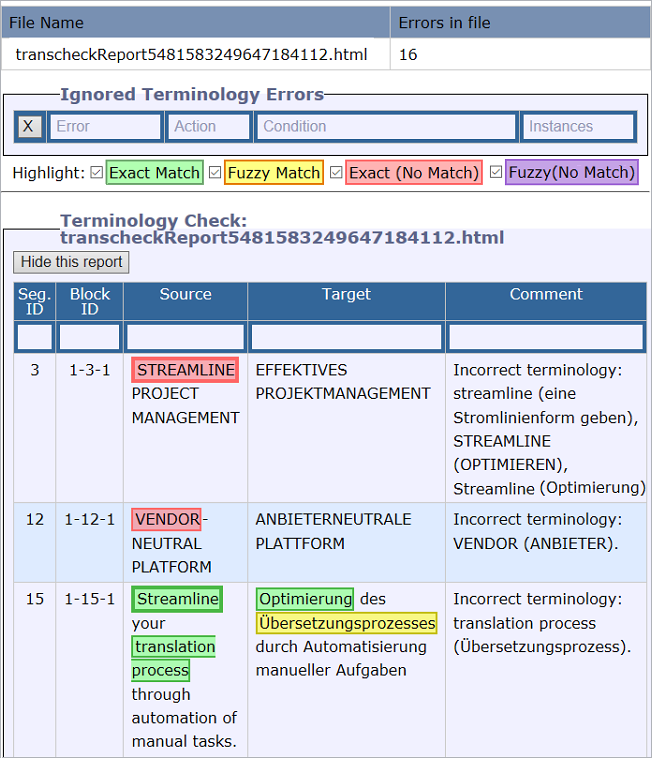The width and height of the screenshot is (652, 759).
Task: Click the highlighted STREAMLINE term in segment 3
Action: point(185,370)
